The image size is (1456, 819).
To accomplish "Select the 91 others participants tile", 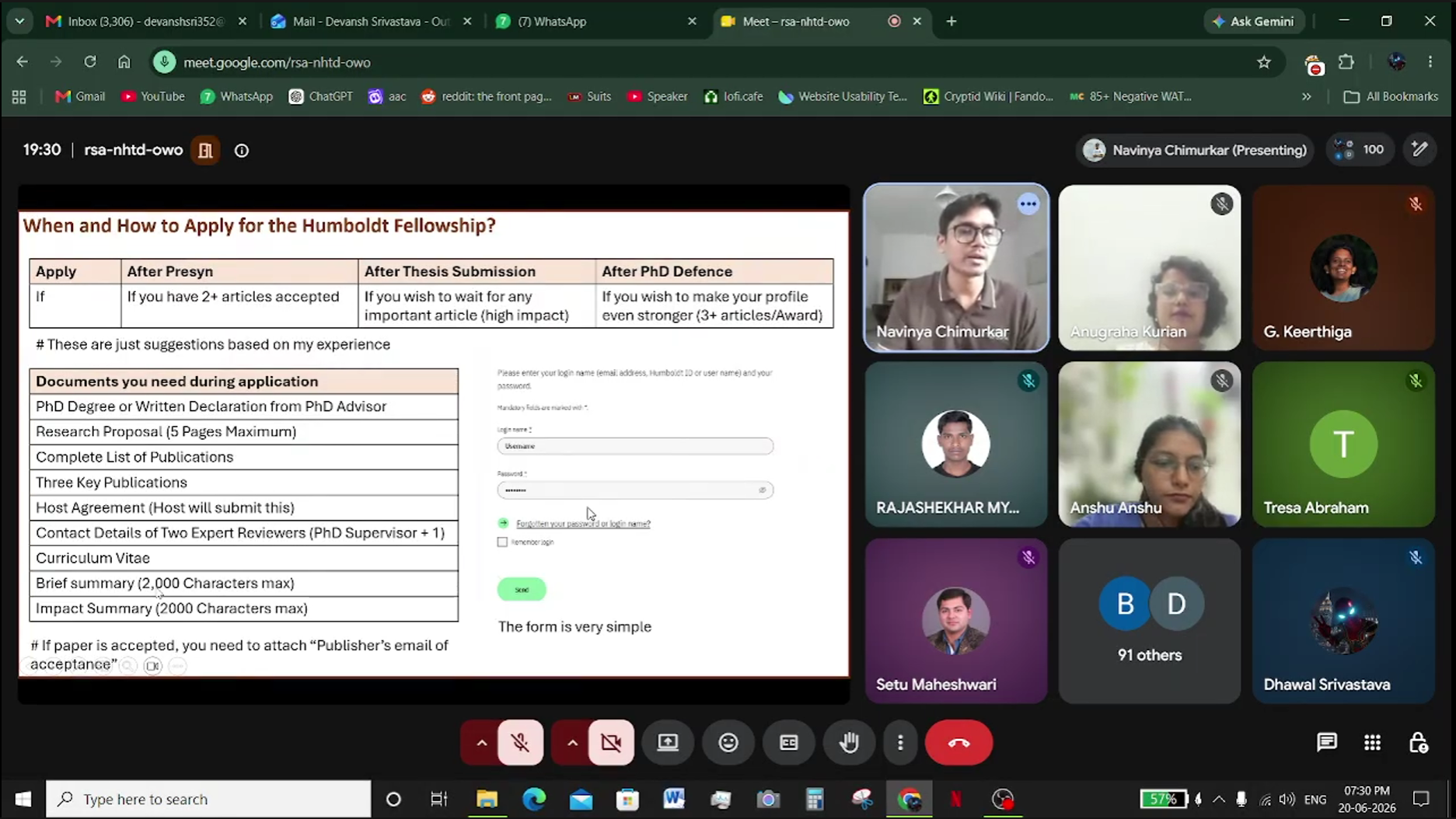I will click(1150, 621).
